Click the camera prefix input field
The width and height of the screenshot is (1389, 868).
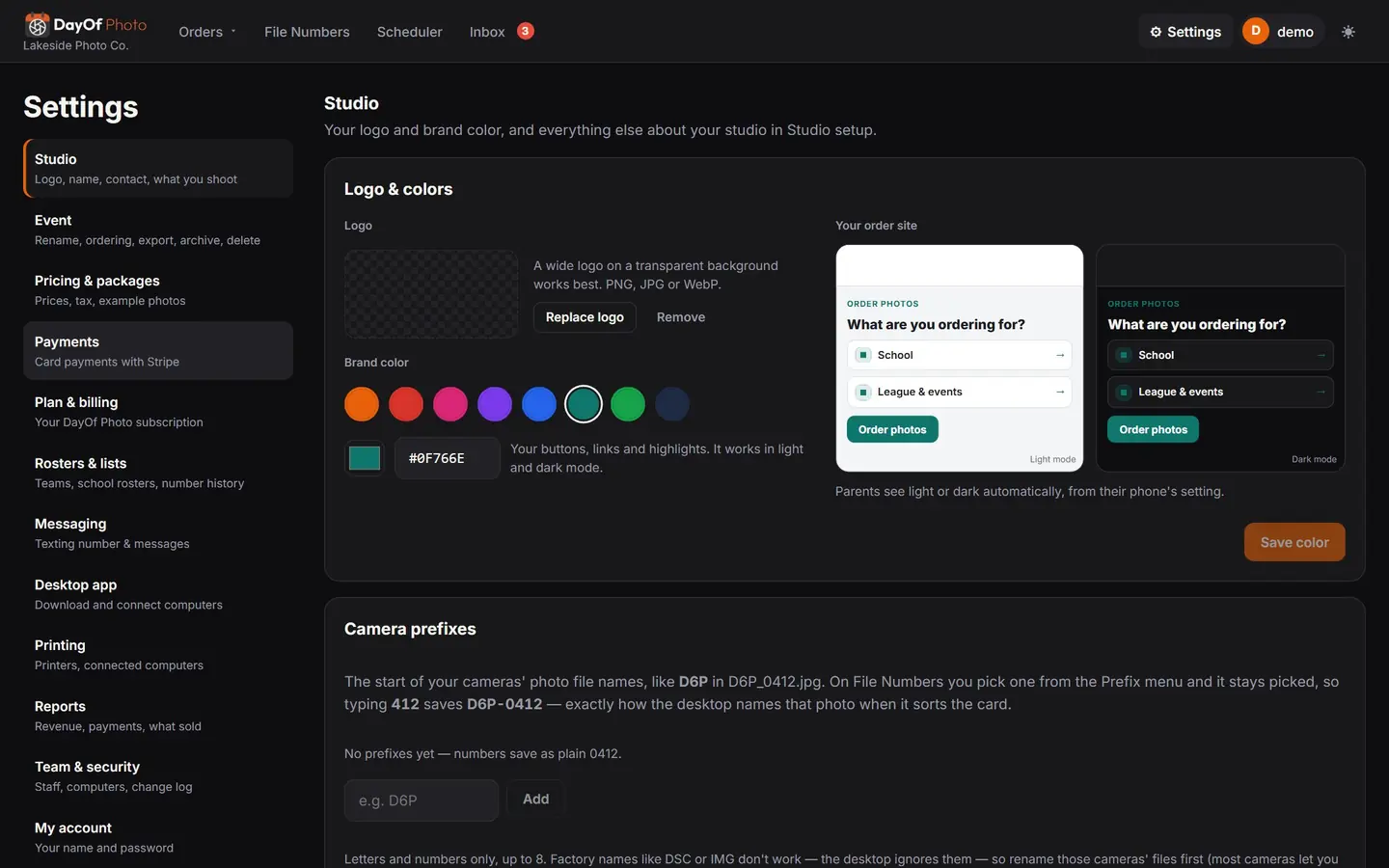point(422,800)
